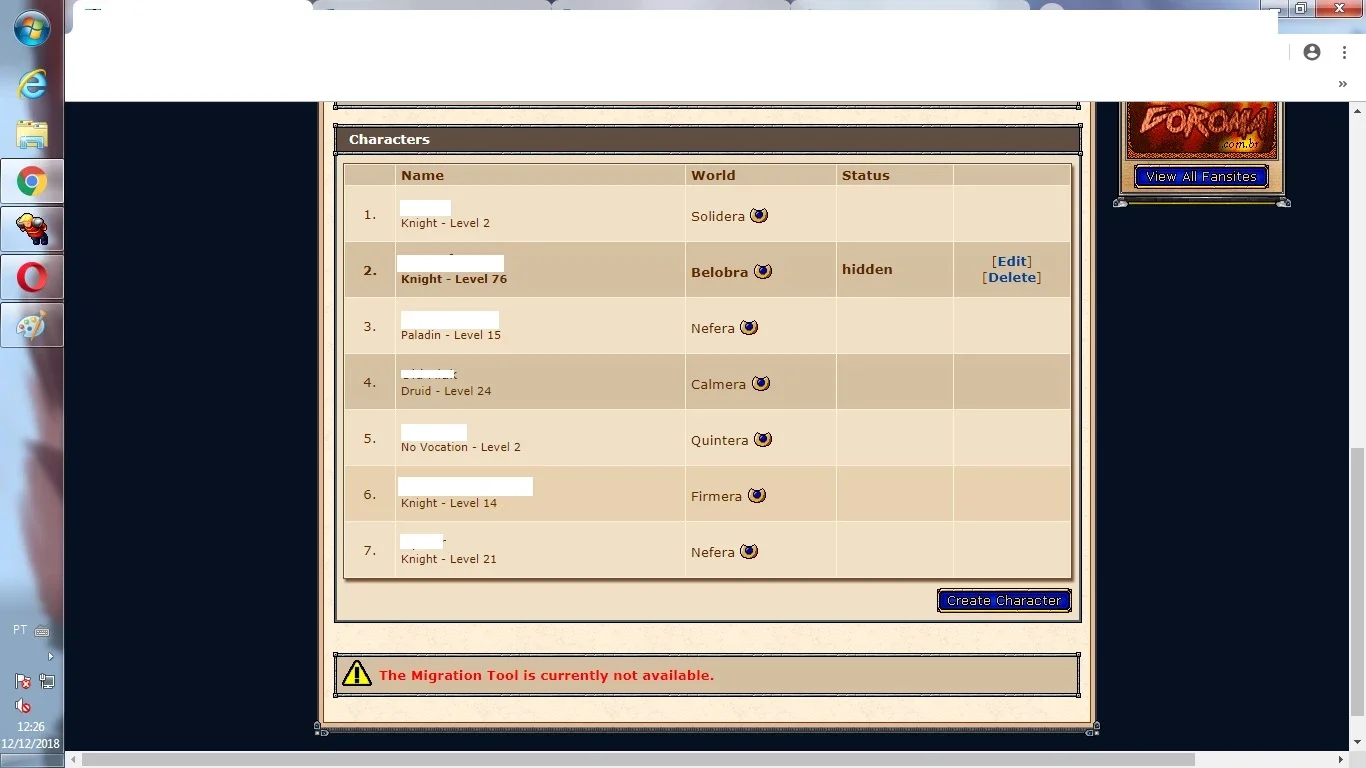Launch Opera browser from taskbar
The height and width of the screenshot is (768, 1366).
tap(32, 277)
